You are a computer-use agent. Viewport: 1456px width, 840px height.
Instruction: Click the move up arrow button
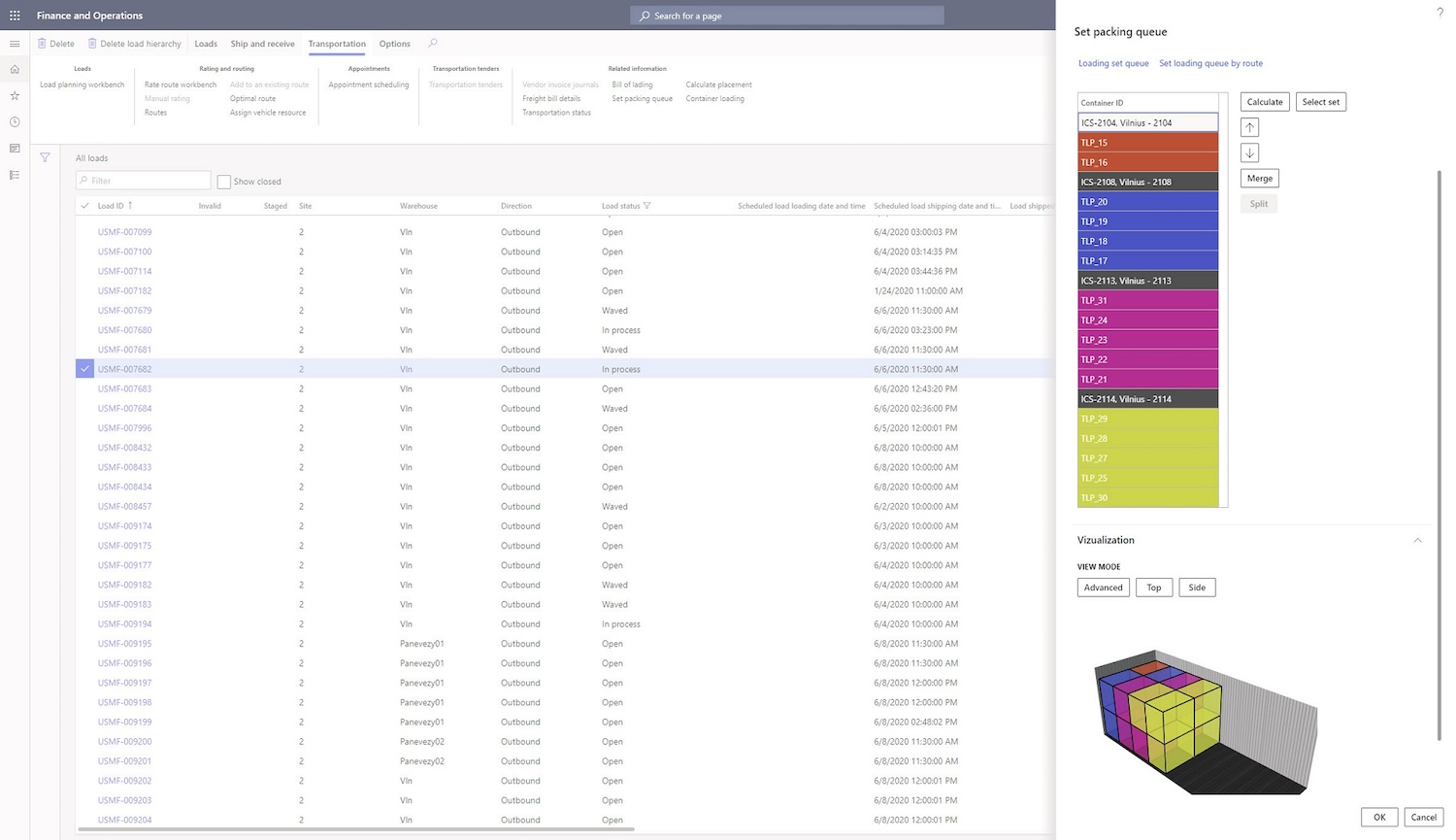1249,127
